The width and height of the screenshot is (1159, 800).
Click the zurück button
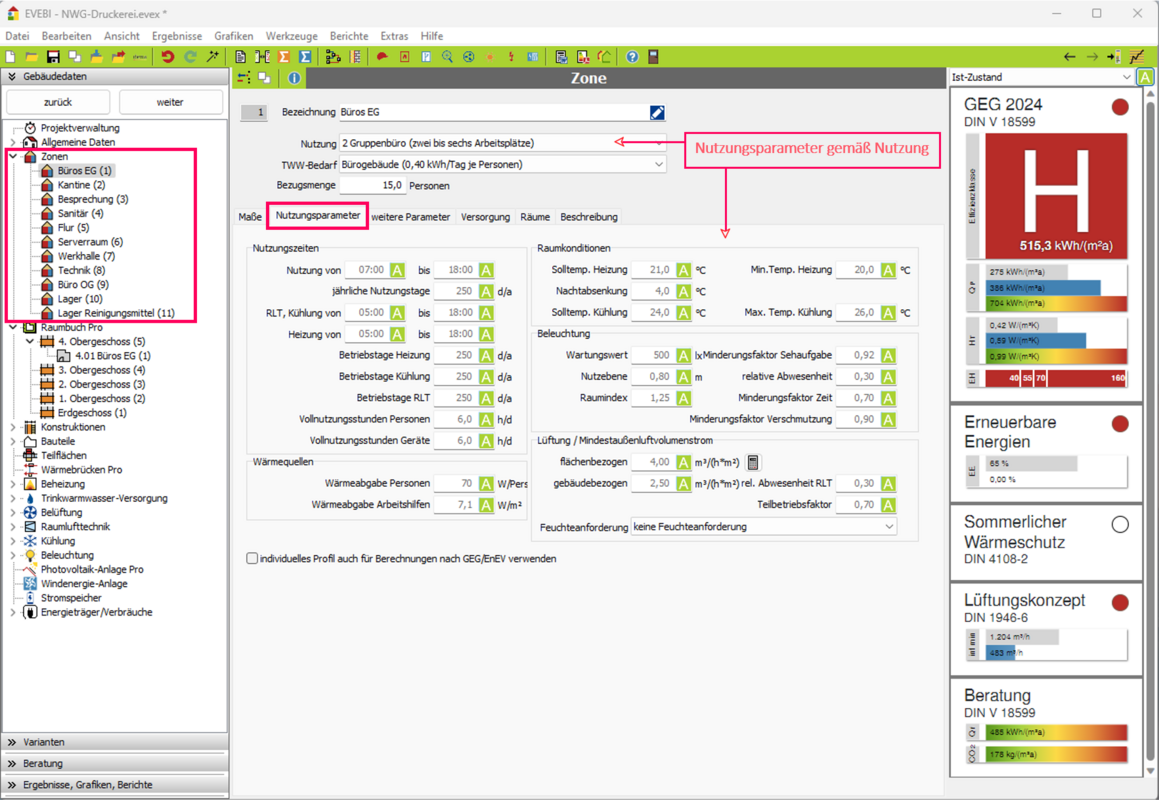coord(58,102)
